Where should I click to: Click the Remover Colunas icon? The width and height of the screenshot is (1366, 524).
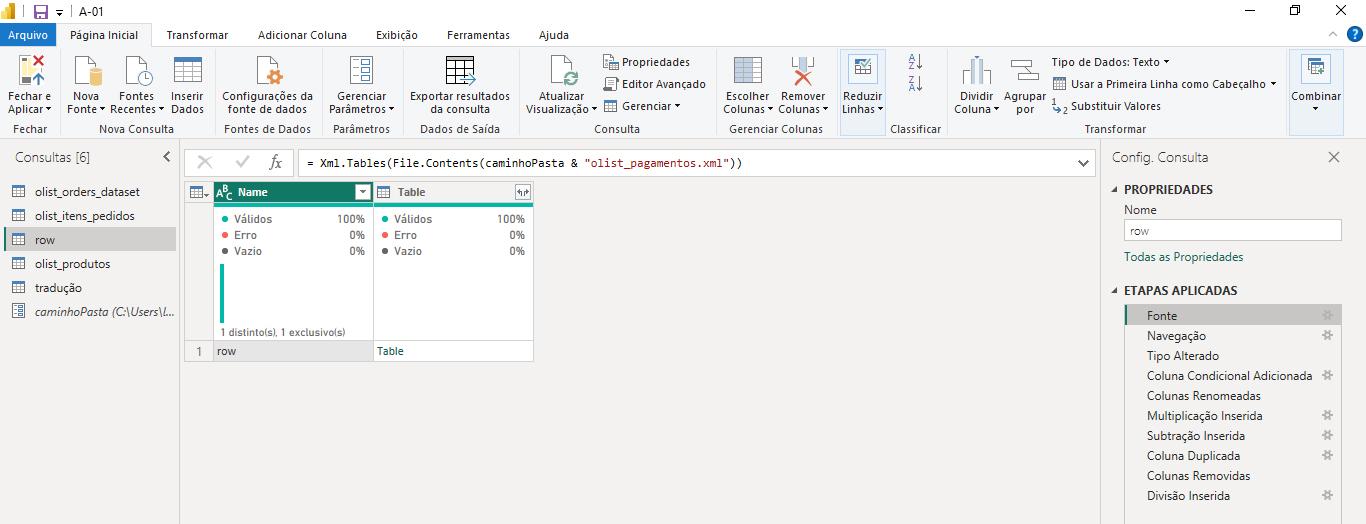802,71
